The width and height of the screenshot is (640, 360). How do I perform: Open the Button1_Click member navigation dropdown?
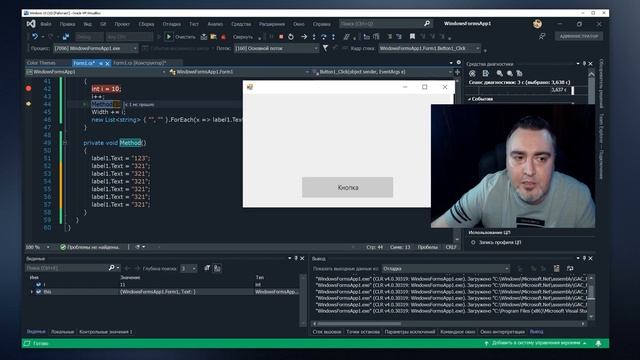(x=382, y=72)
